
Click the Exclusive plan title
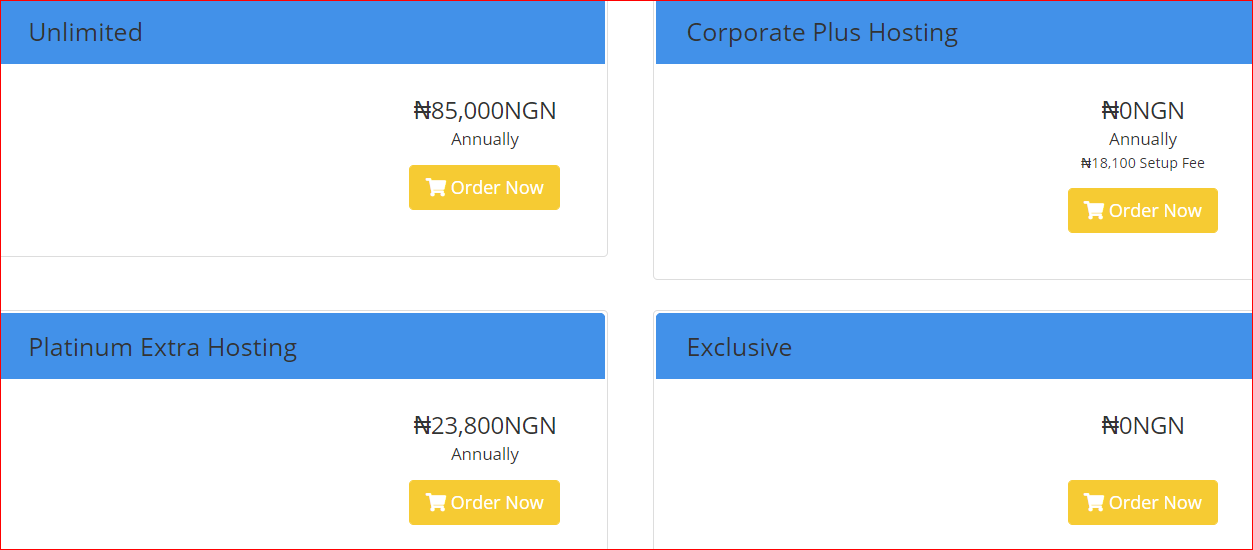pyautogui.click(x=739, y=348)
